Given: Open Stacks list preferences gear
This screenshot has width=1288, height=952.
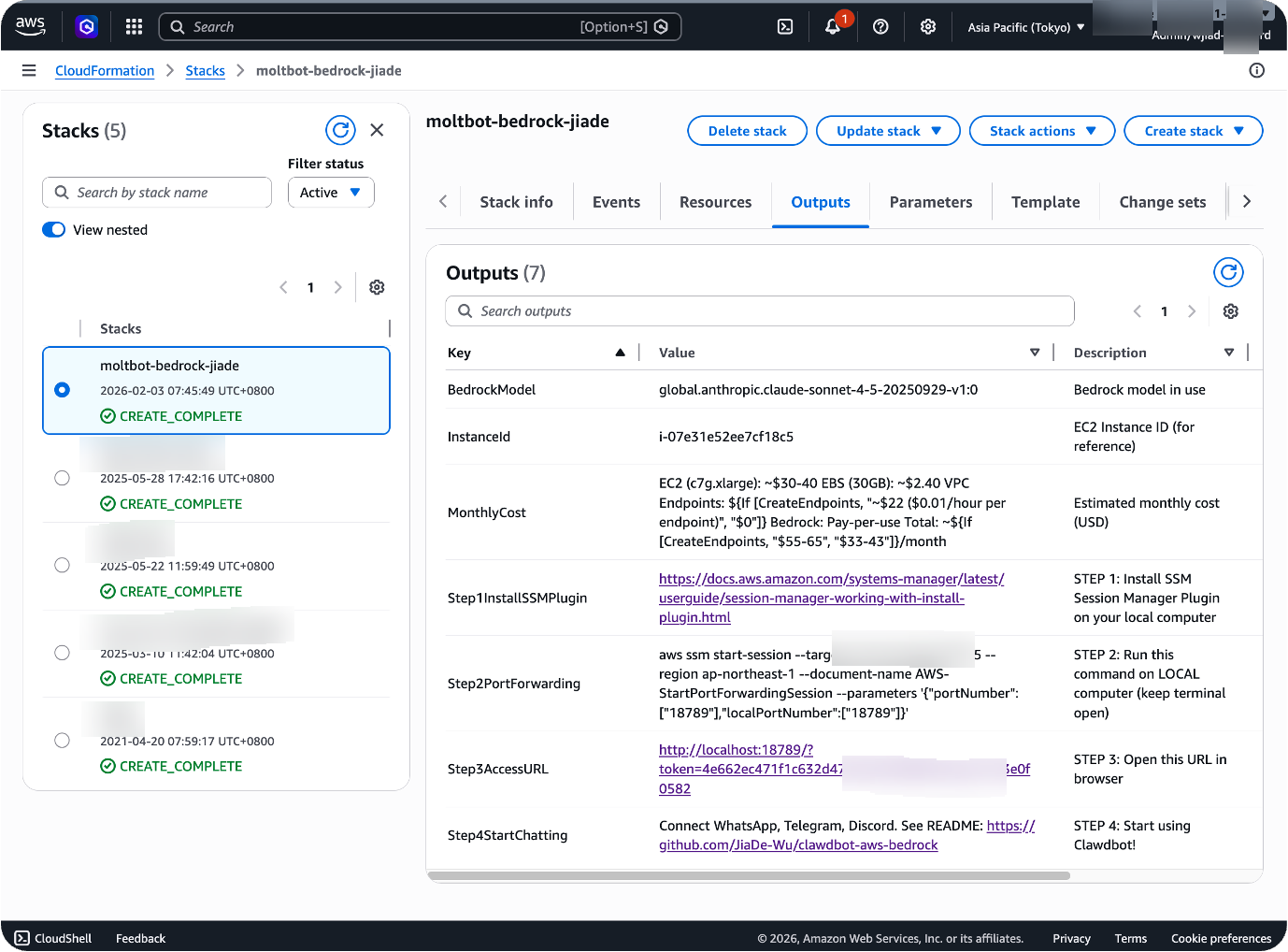Looking at the screenshot, I should click(x=377, y=287).
